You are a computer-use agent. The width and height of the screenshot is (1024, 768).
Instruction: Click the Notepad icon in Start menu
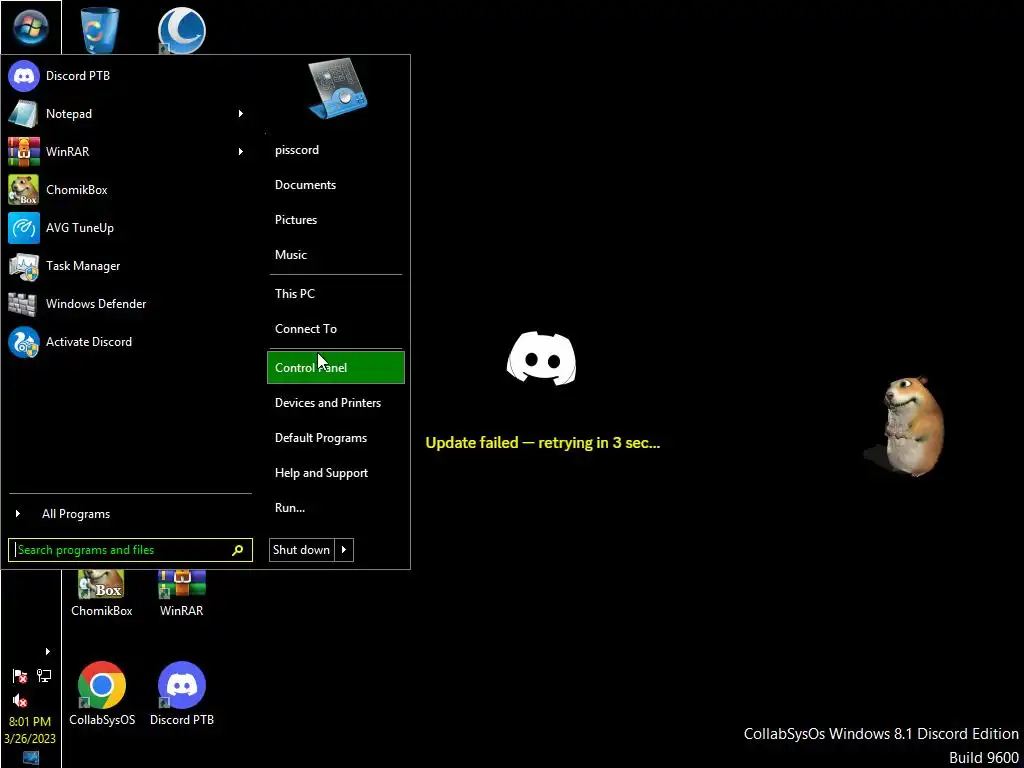[x=24, y=114]
